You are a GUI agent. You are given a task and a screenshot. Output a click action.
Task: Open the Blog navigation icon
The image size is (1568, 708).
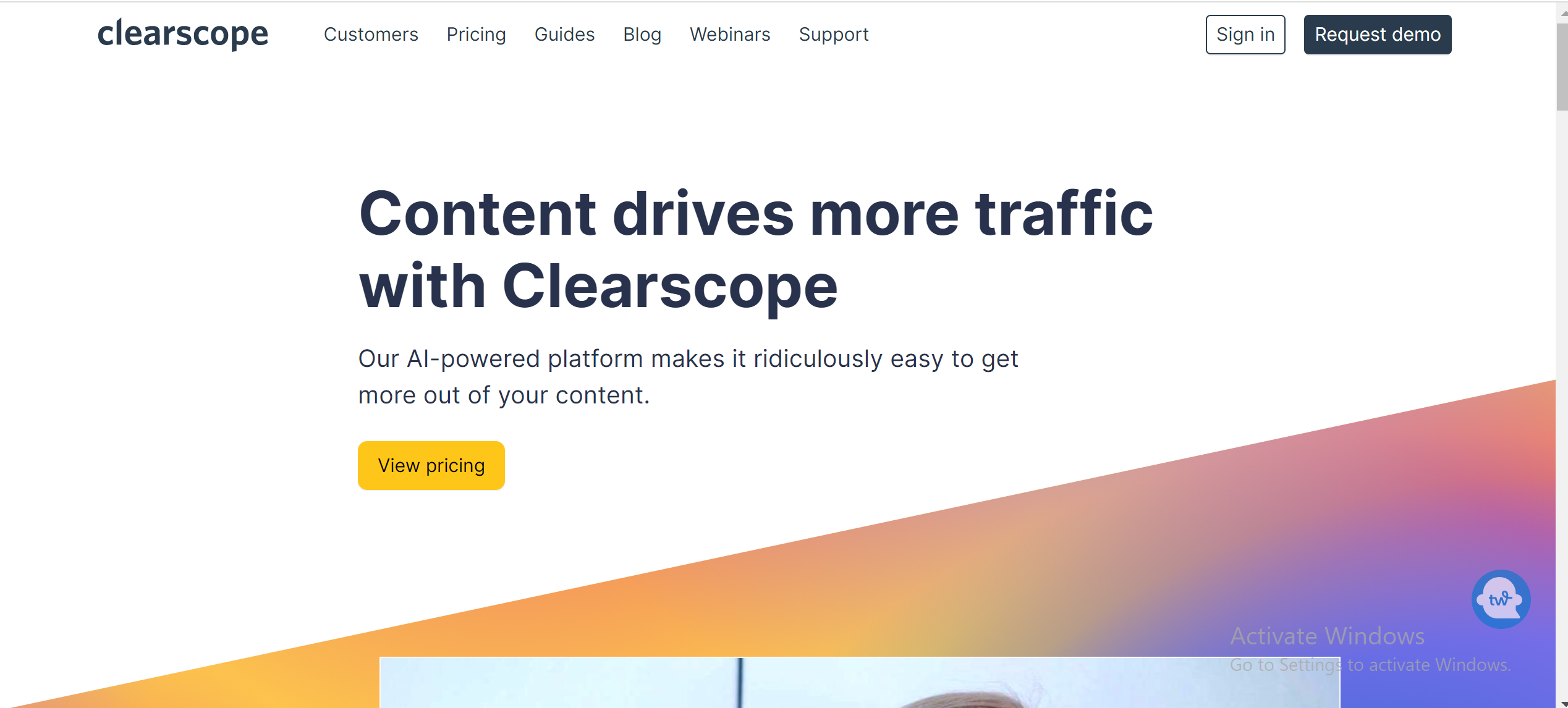coord(641,35)
